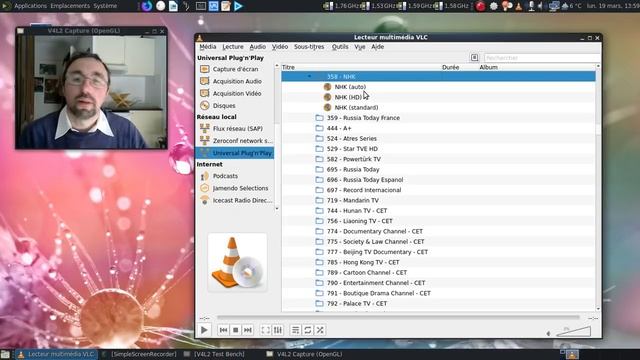
Task: Toggle loop/repeat mode
Action: point(308,330)
